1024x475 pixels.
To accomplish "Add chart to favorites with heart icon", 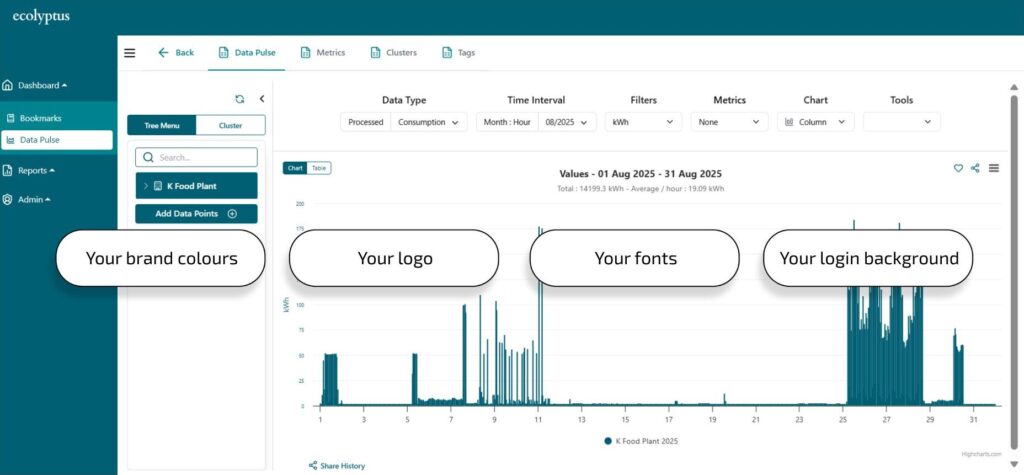I will click(958, 168).
